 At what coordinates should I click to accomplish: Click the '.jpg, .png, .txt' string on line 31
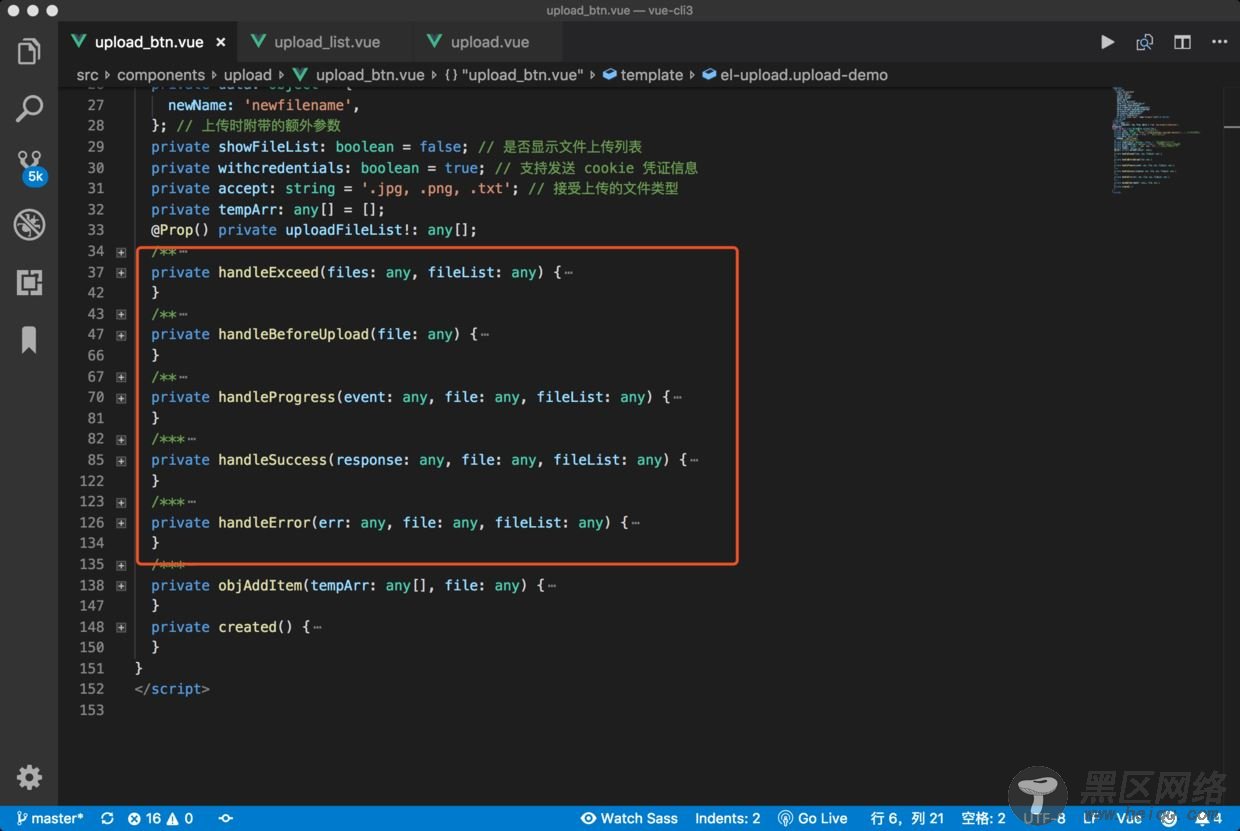436,188
